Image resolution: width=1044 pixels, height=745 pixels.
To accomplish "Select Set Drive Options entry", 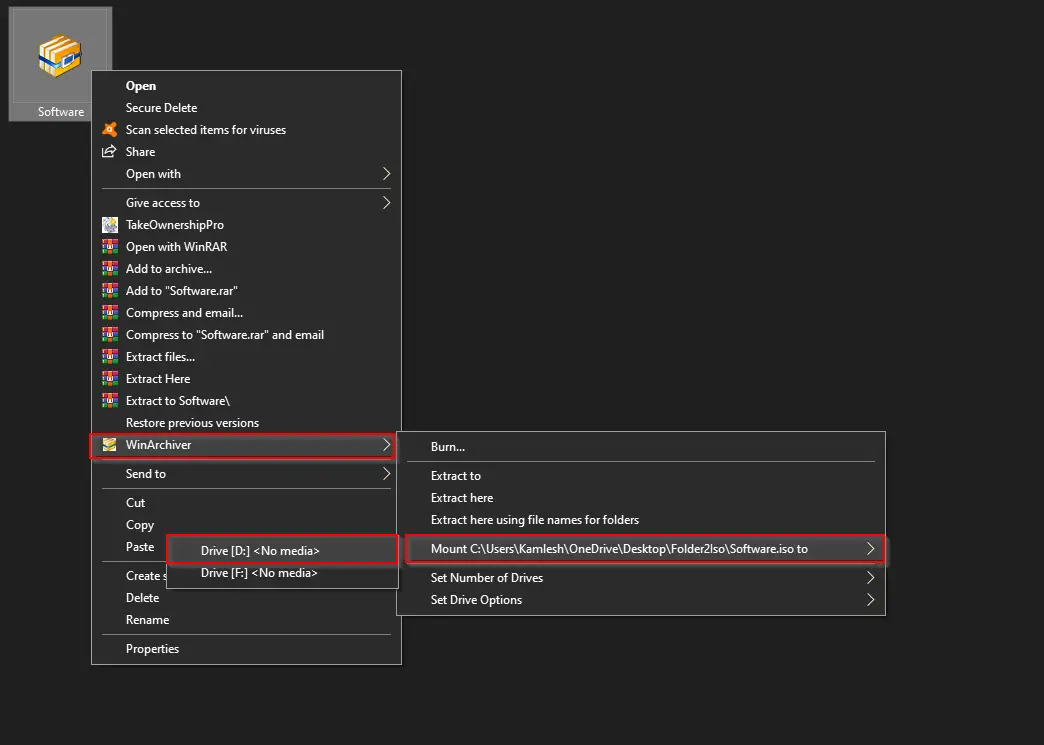I will tap(641, 599).
